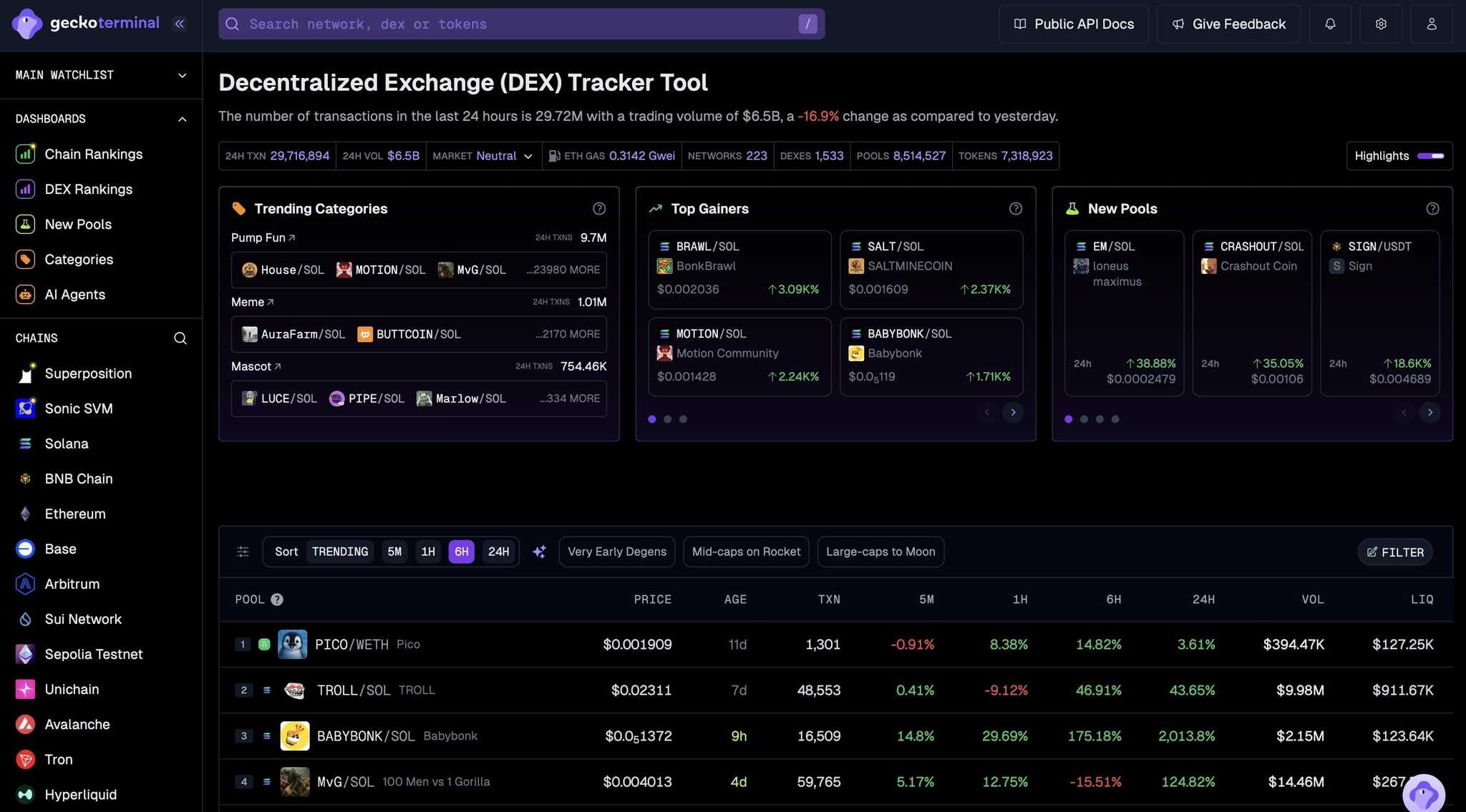Apply Large-caps to Moon preset
1466x812 pixels.
pos(880,552)
